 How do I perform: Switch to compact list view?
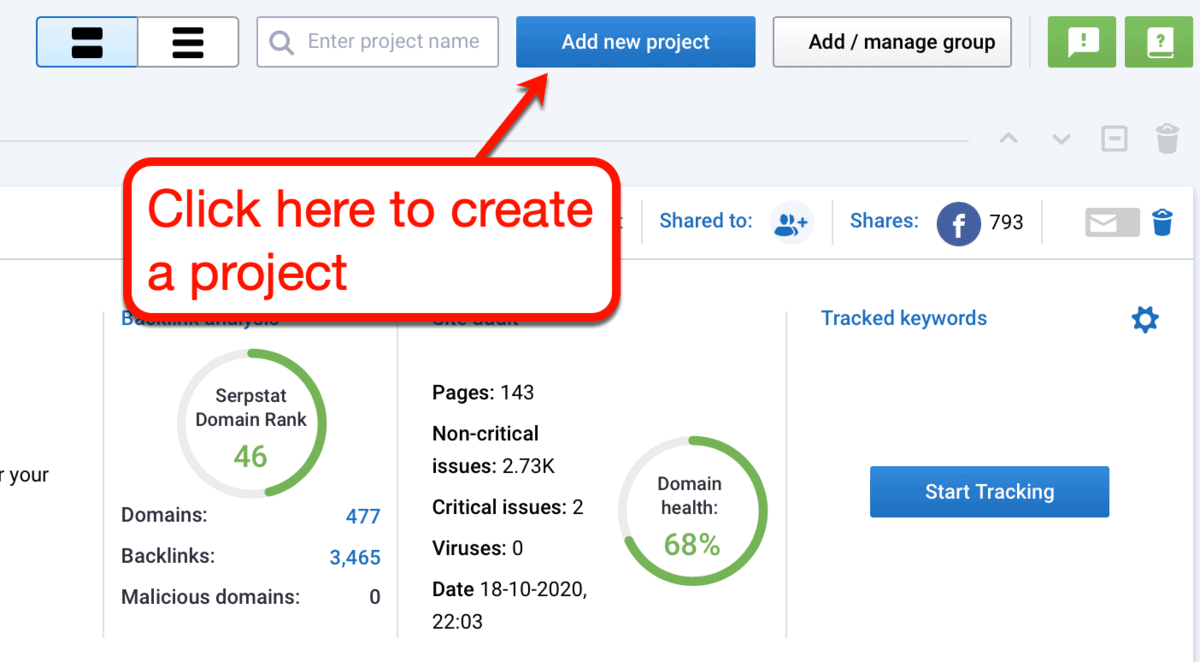pyautogui.click(x=86, y=42)
